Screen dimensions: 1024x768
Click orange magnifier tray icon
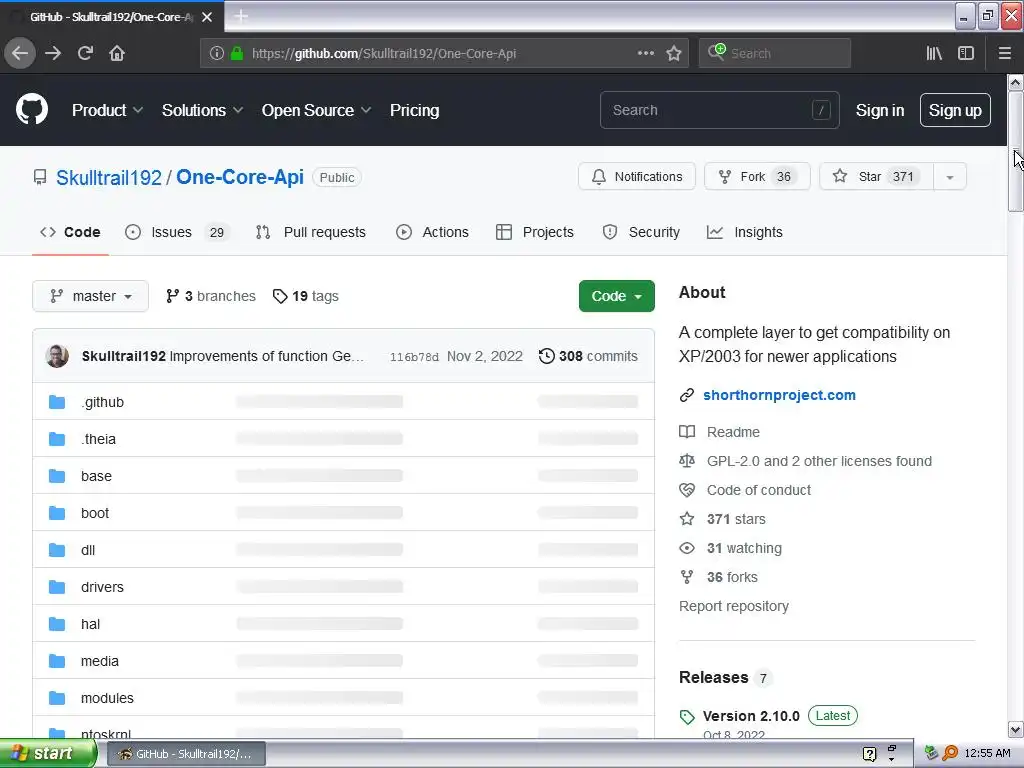point(950,753)
